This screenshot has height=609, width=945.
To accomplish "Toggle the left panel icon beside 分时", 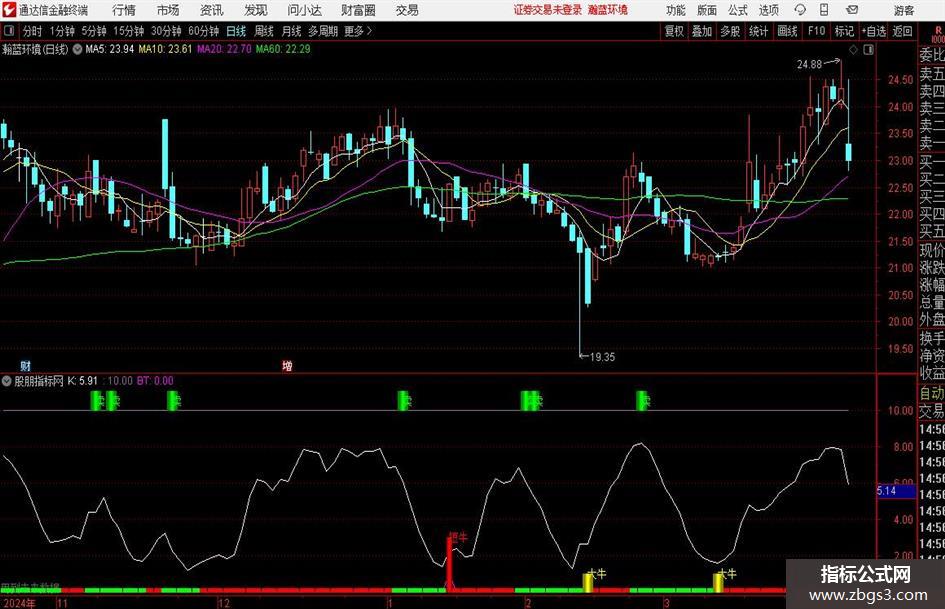I will pyautogui.click(x=8, y=31).
